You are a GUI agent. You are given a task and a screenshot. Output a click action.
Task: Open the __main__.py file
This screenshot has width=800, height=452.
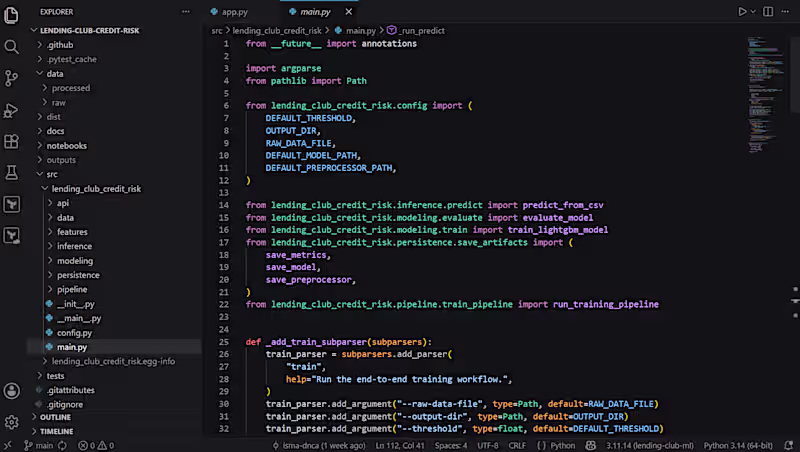tap(79, 318)
